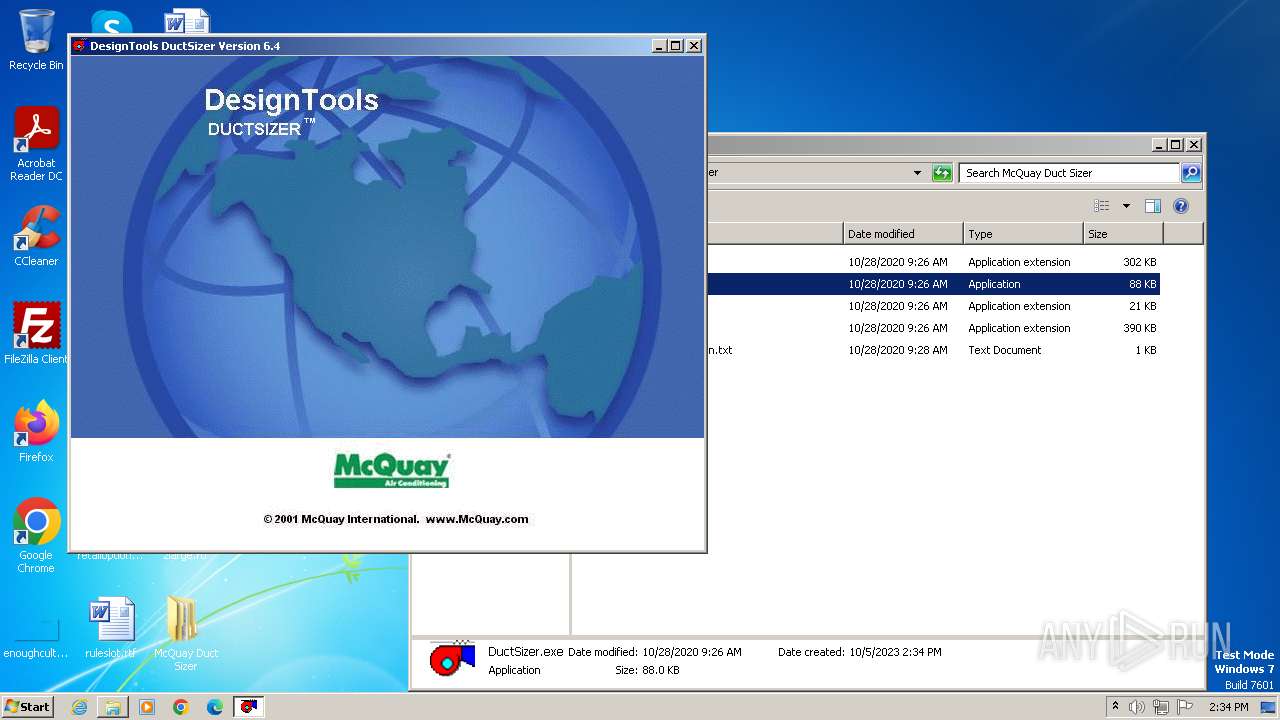Open the network tray icon
Image resolution: width=1280 pixels, height=720 pixels.
coord(1161,707)
